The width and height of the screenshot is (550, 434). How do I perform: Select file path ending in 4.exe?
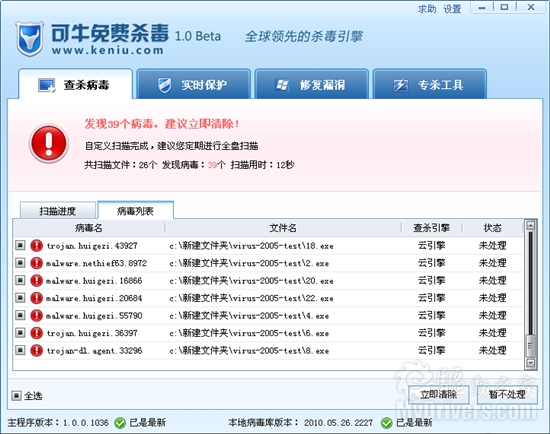click(x=249, y=315)
